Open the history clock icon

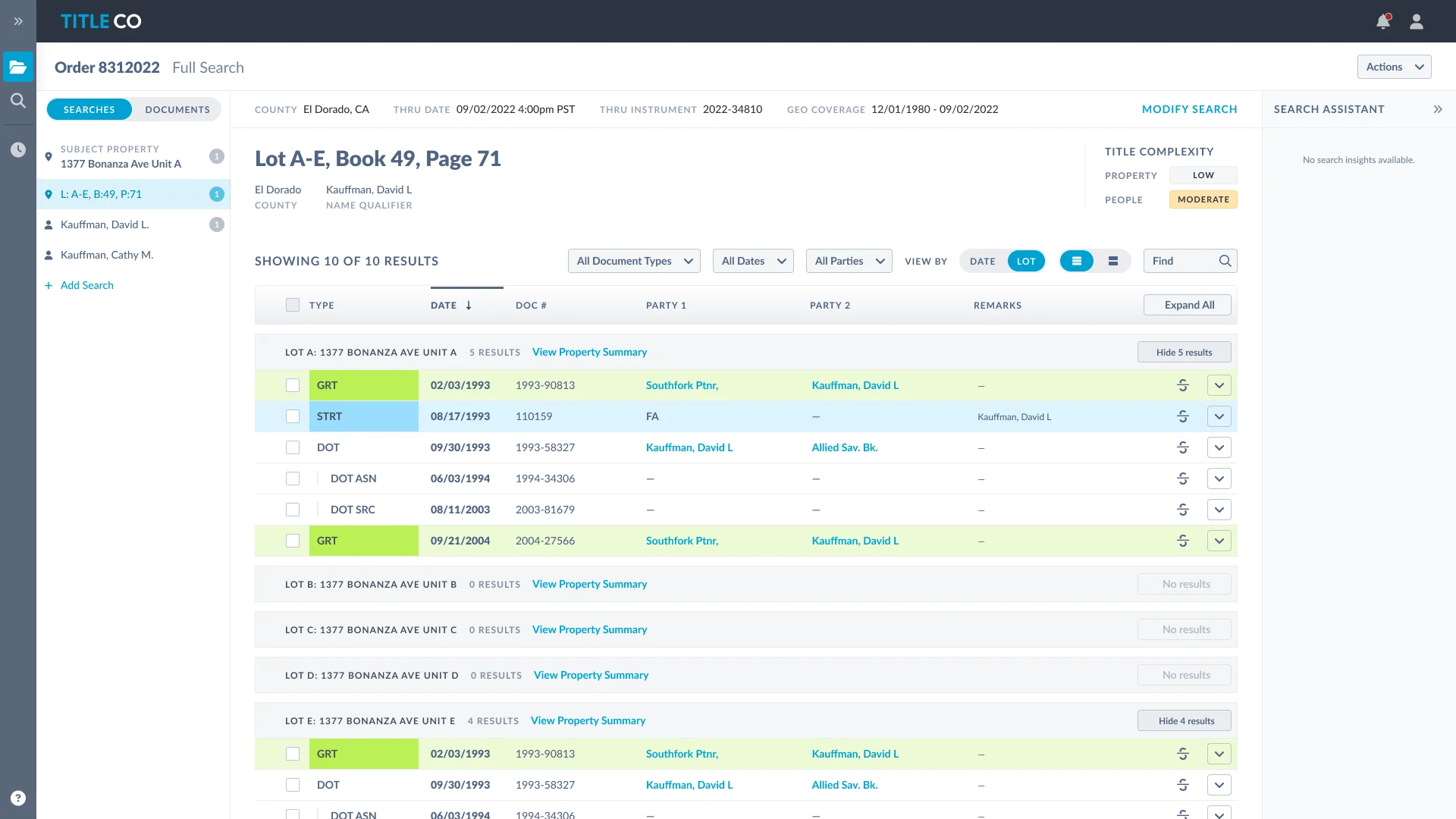click(x=18, y=150)
